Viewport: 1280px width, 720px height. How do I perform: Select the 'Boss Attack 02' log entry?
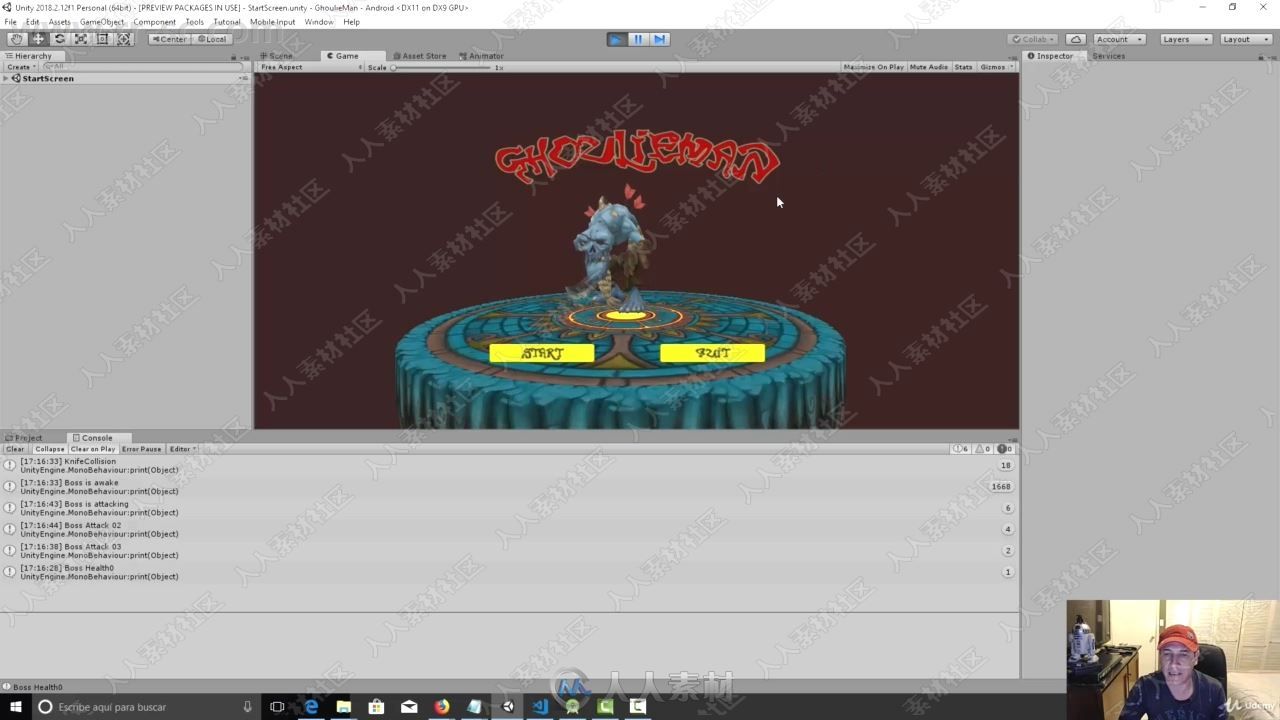[509, 529]
